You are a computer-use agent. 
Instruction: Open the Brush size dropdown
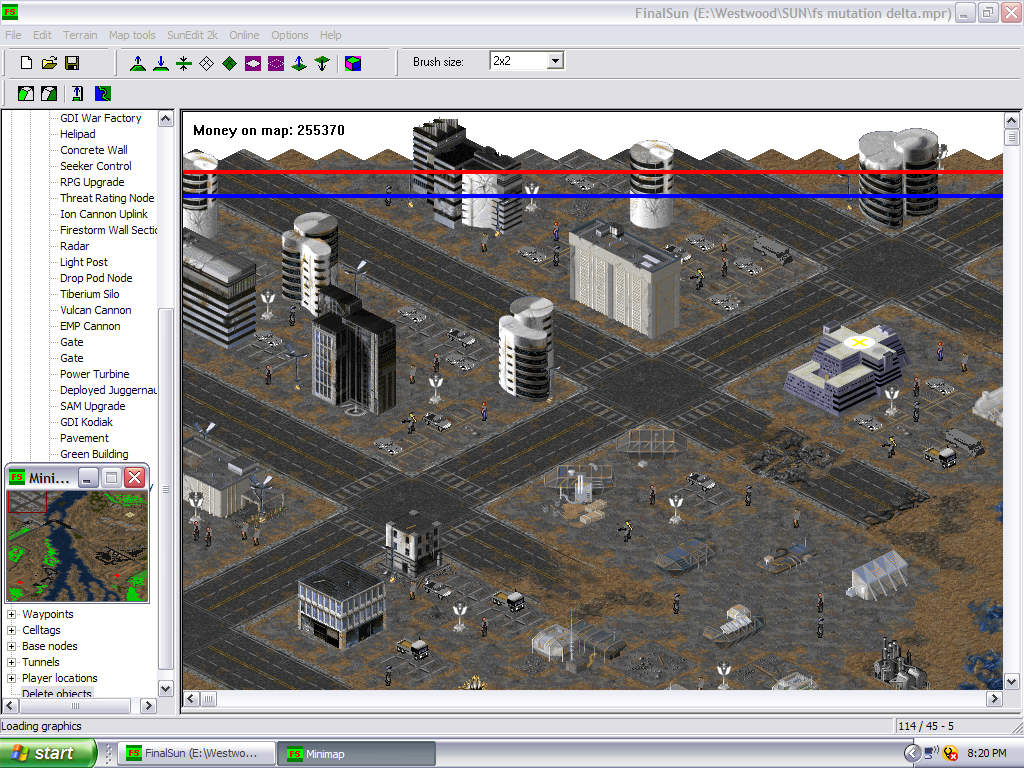(555, 61)
